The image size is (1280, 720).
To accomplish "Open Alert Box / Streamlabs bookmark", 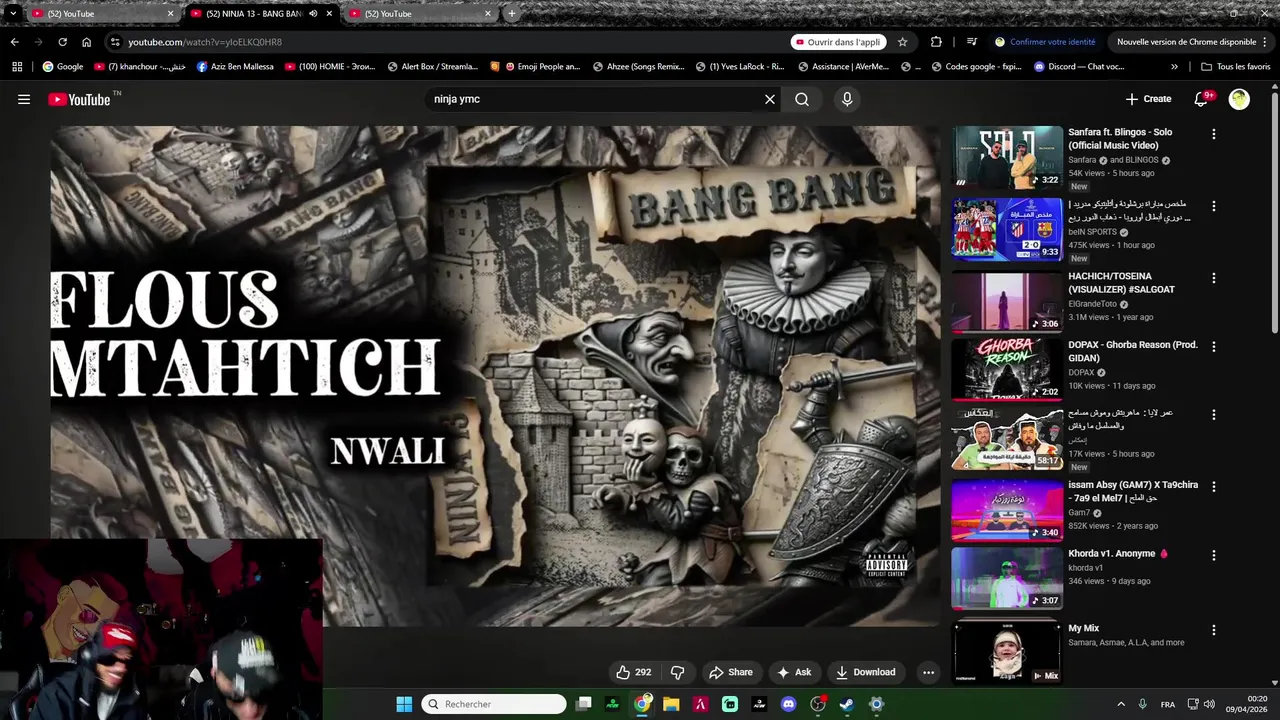I will point(432,67).
